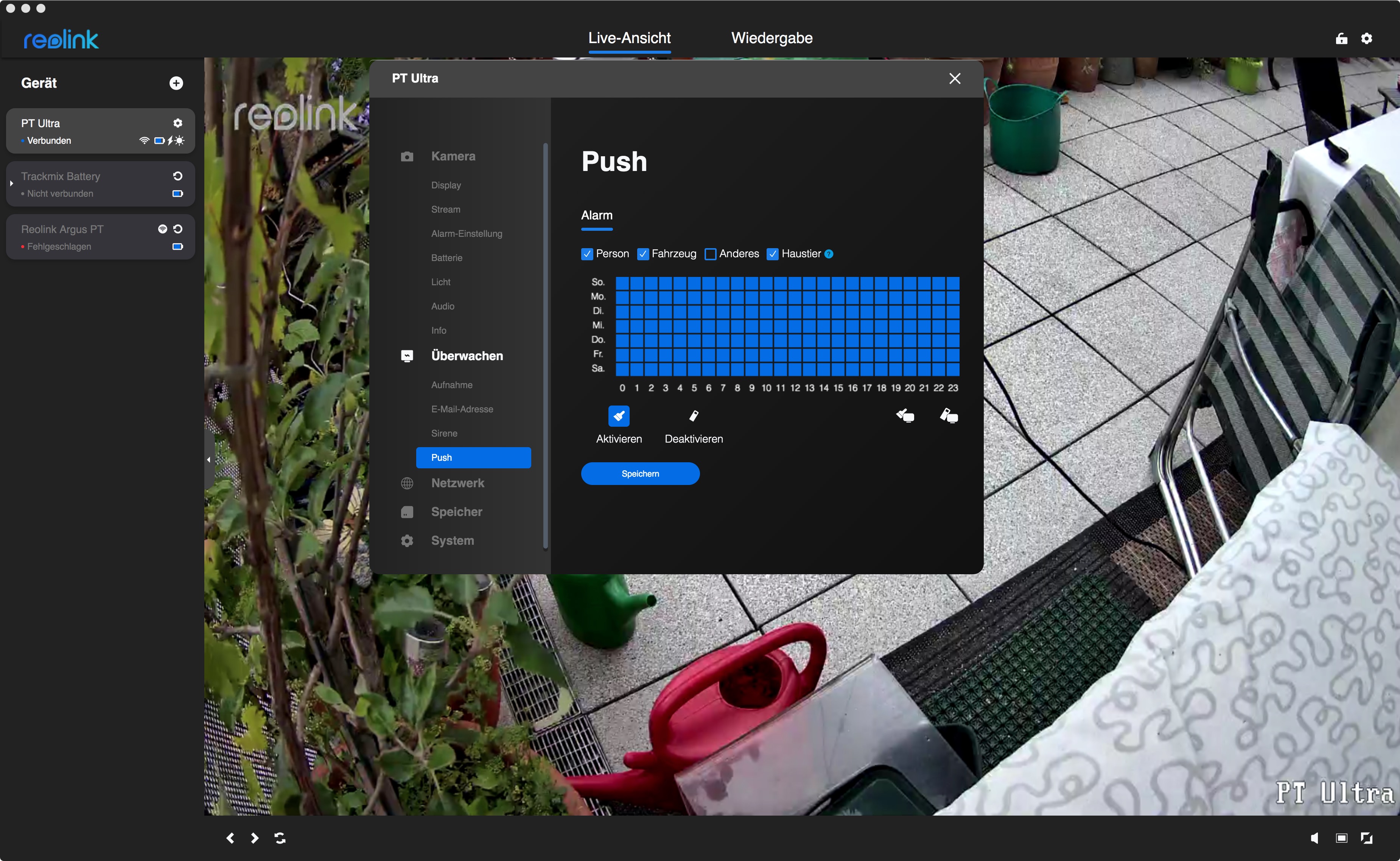Open app settings gear in top bar
1400x861 pixels.
click(1366, 38)
